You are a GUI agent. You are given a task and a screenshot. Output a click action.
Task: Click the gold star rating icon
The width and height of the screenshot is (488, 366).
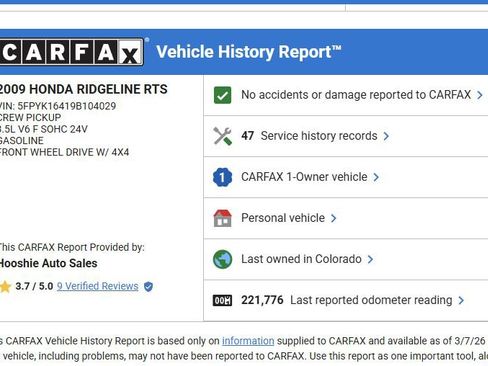(5, 286)
